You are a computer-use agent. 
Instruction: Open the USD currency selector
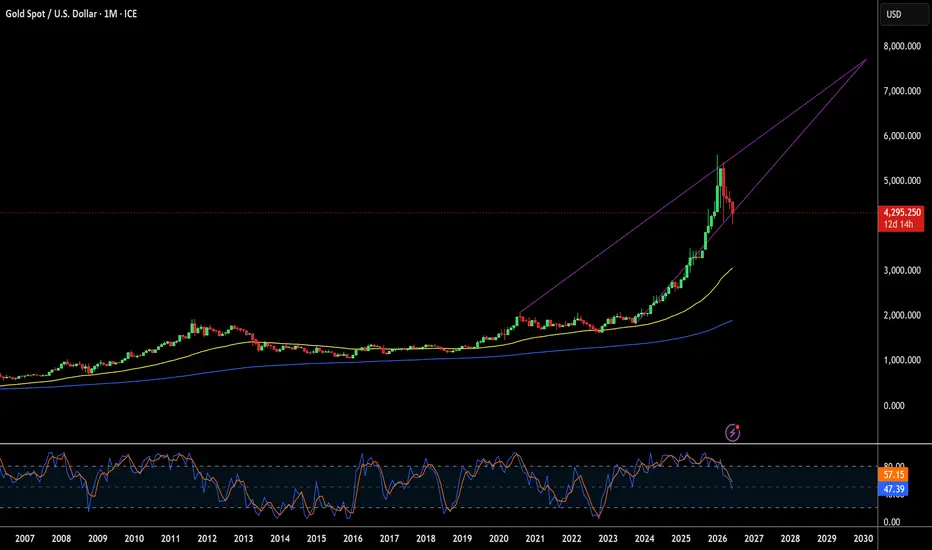904,14
